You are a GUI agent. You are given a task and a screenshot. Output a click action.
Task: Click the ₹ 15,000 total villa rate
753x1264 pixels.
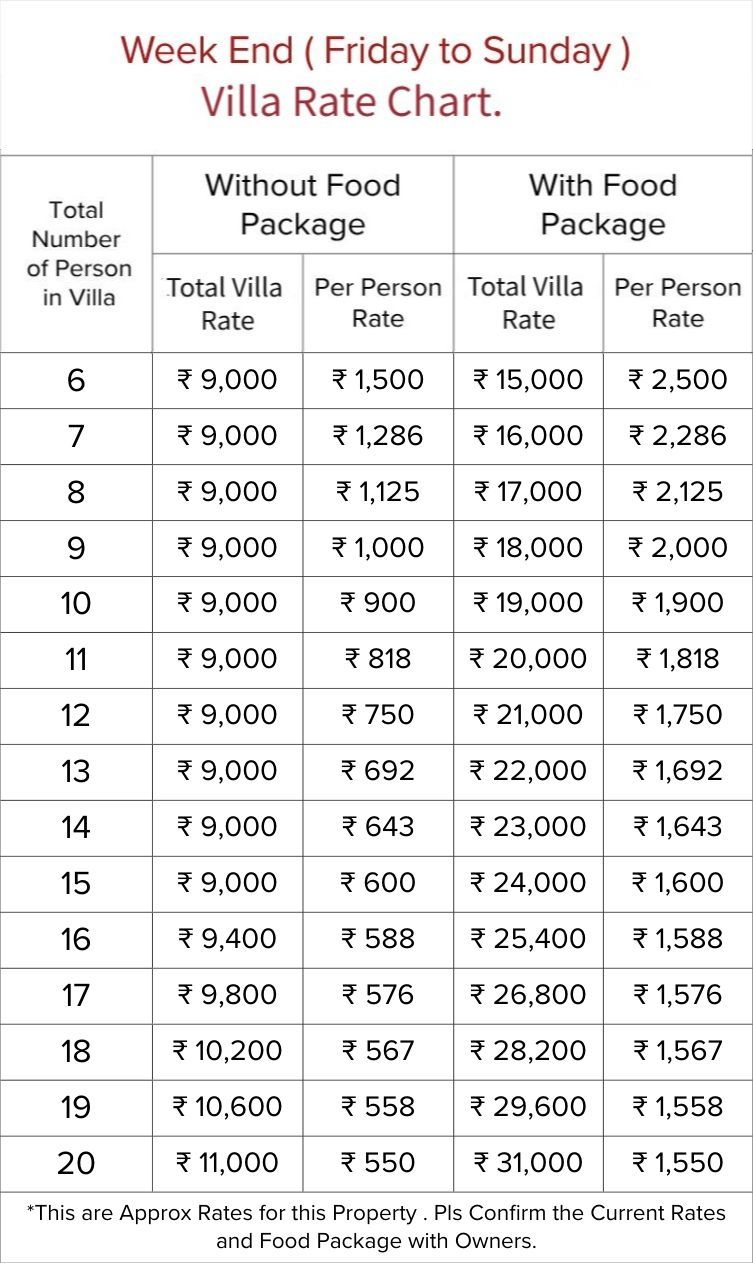(528, 380)
